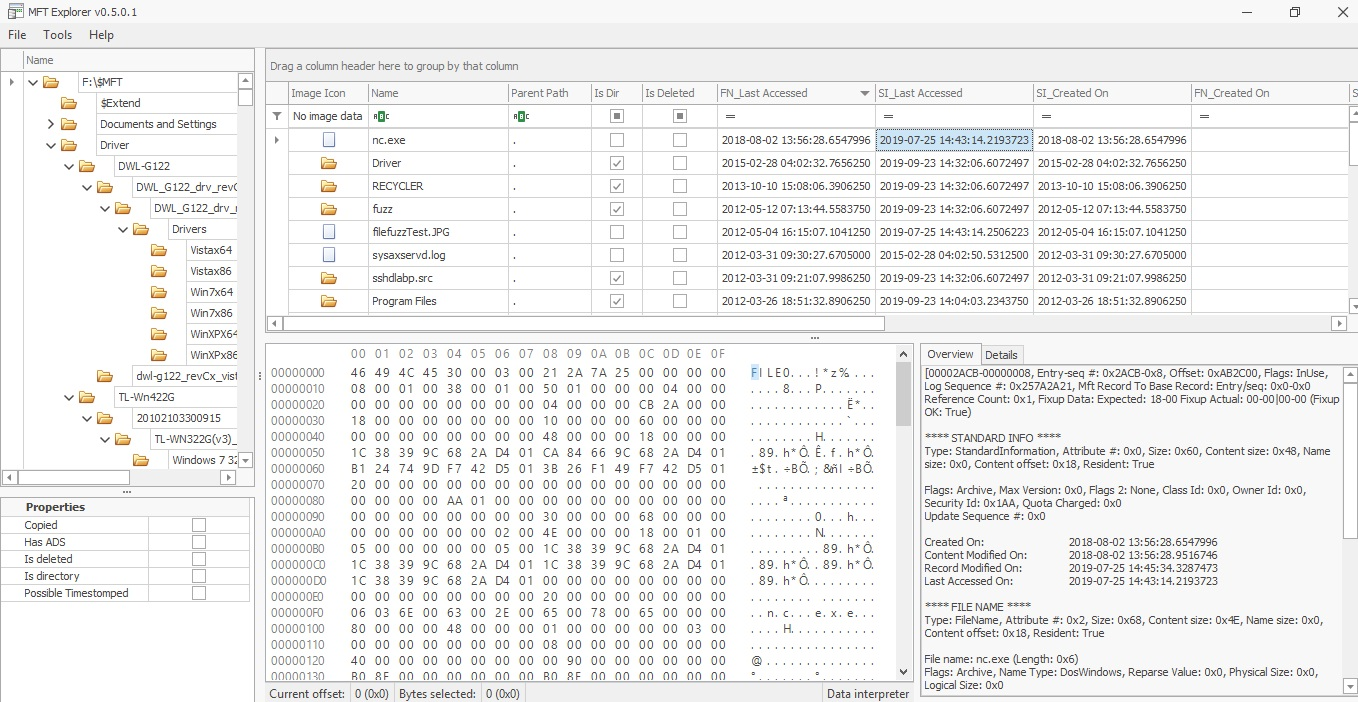Collapse the F:\$MFT root node

coord(33,82)
